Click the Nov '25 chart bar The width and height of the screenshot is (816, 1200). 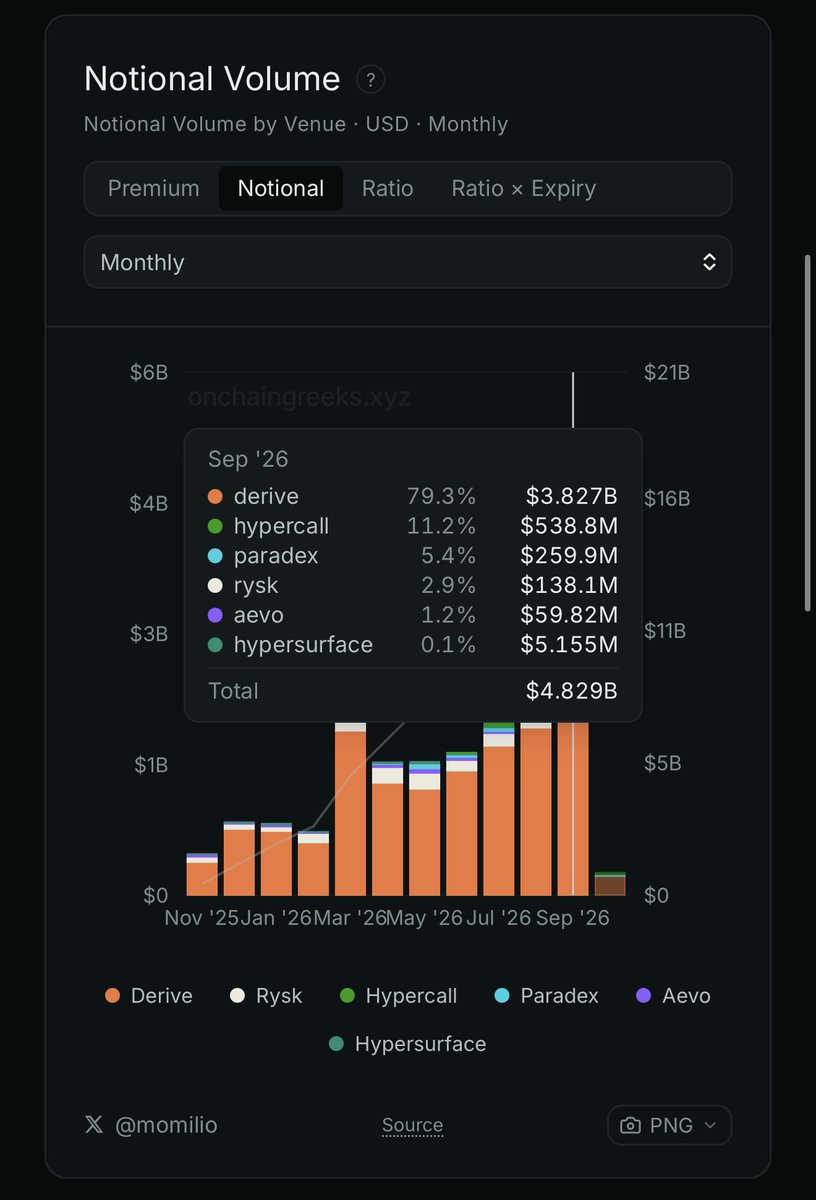click(x=202, y=874)
